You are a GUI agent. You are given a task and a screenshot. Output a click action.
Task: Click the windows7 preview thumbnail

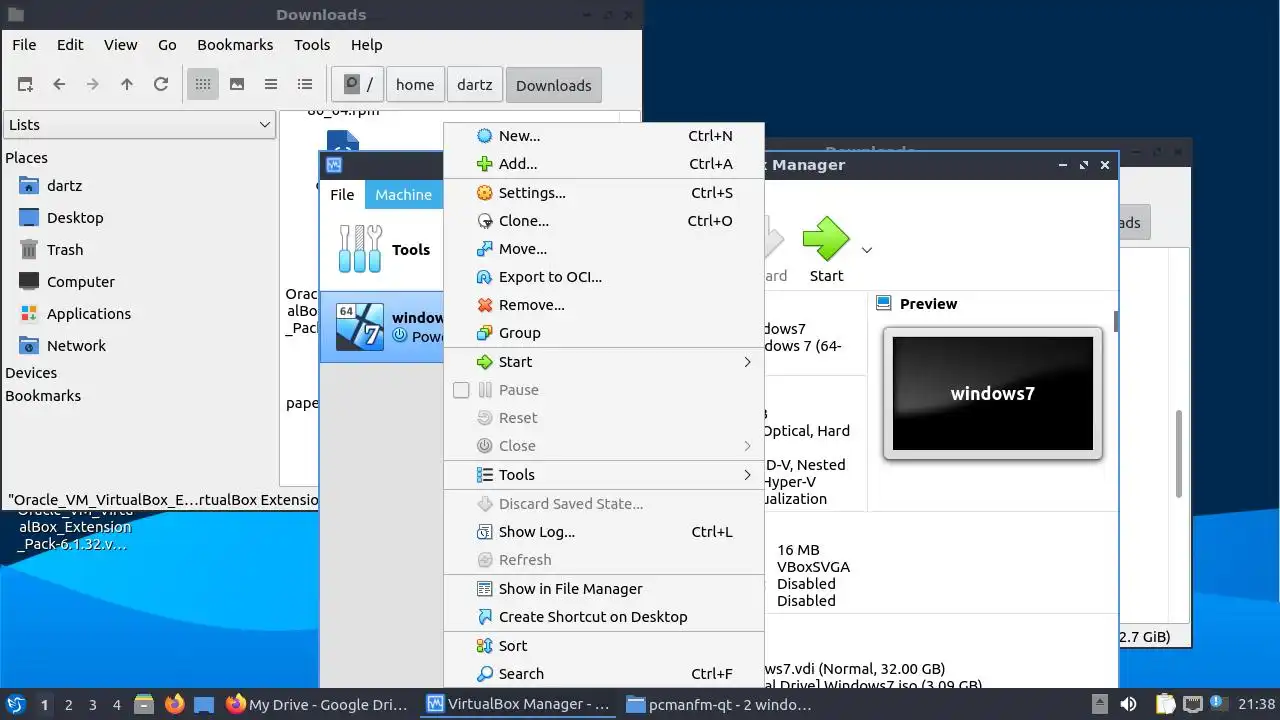pos(993,393)
